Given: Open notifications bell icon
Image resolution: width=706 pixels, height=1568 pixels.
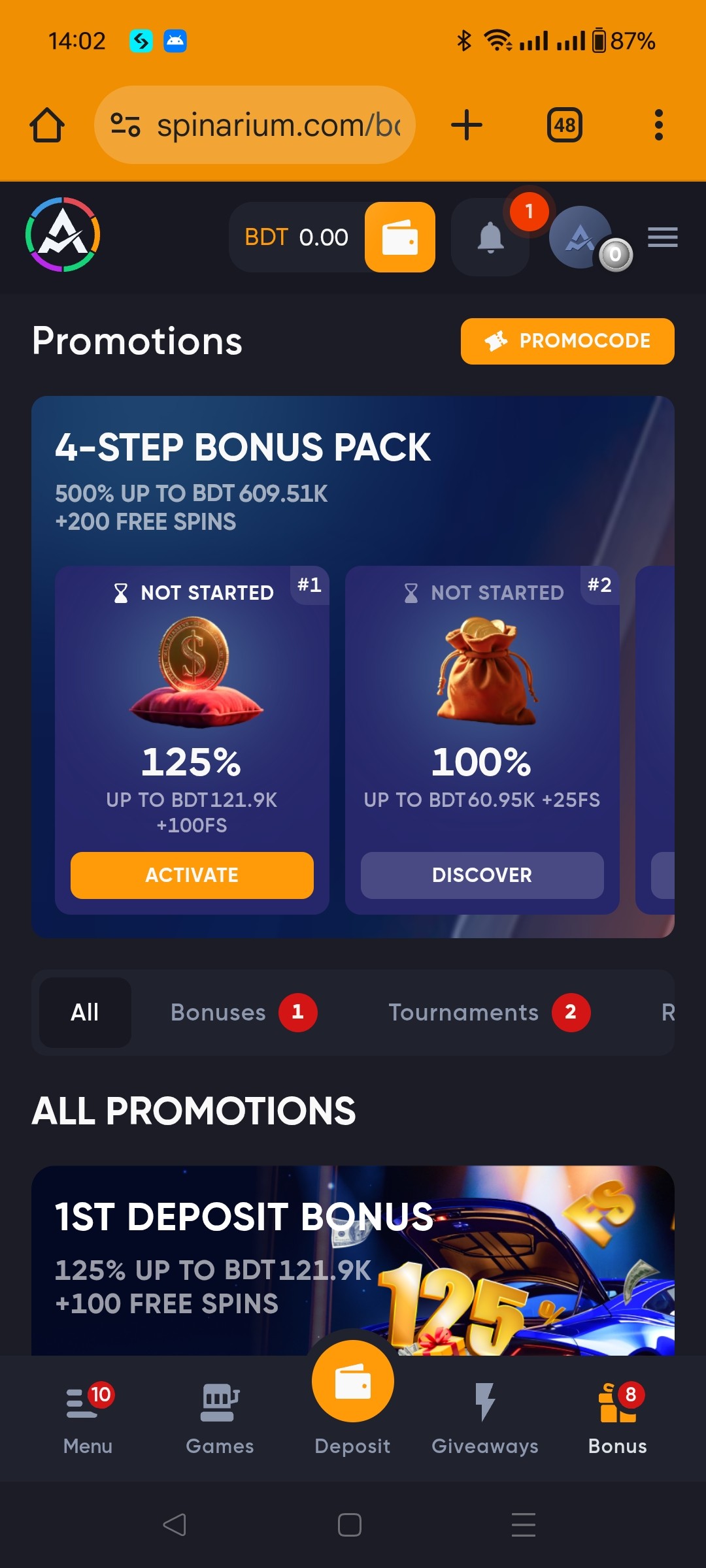Looking at the screenshot, I should (490, 237).
